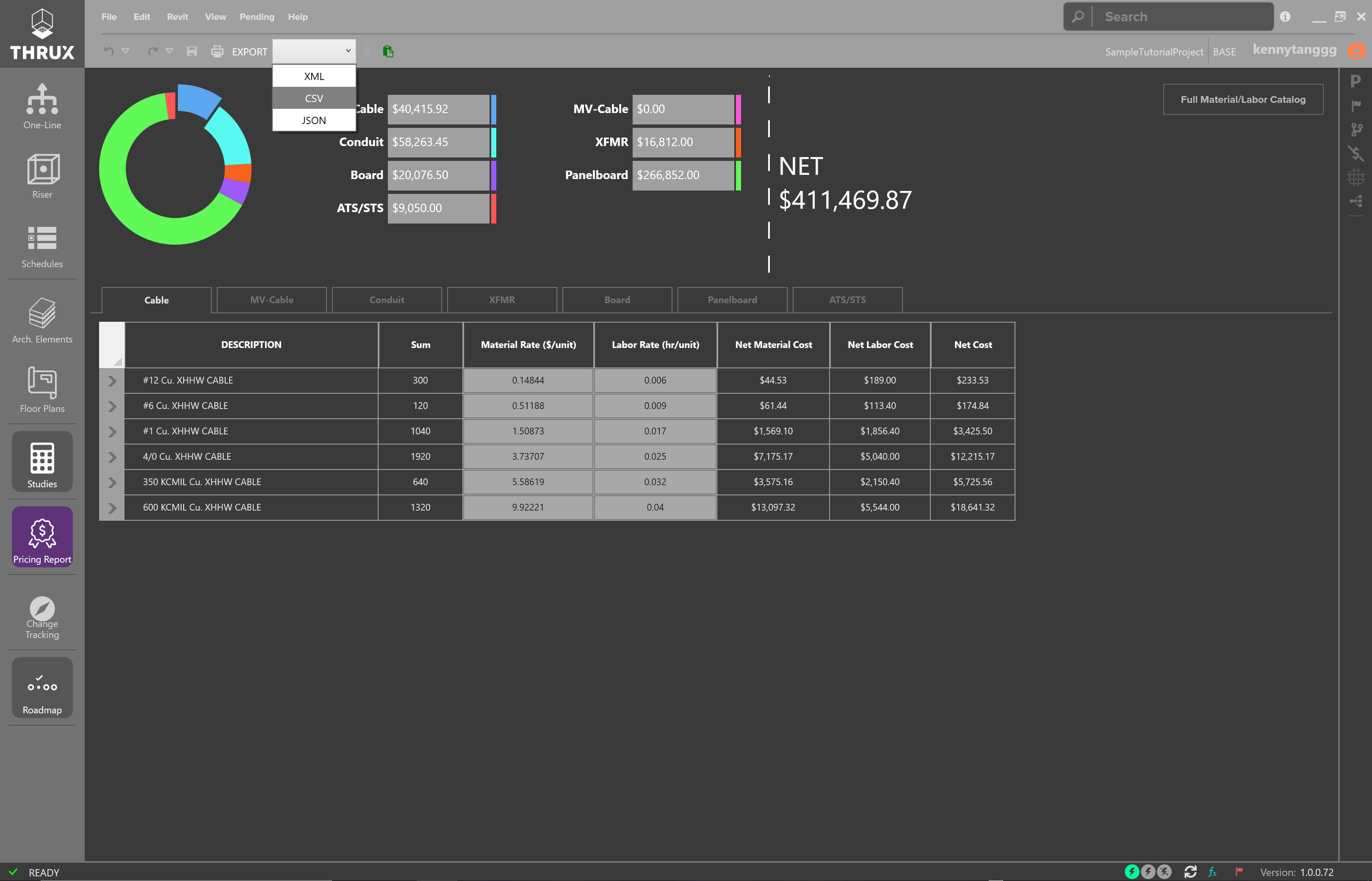Go to Schedules section
The height and width of the screenshot is (881, 1372).
click(42, 246)
